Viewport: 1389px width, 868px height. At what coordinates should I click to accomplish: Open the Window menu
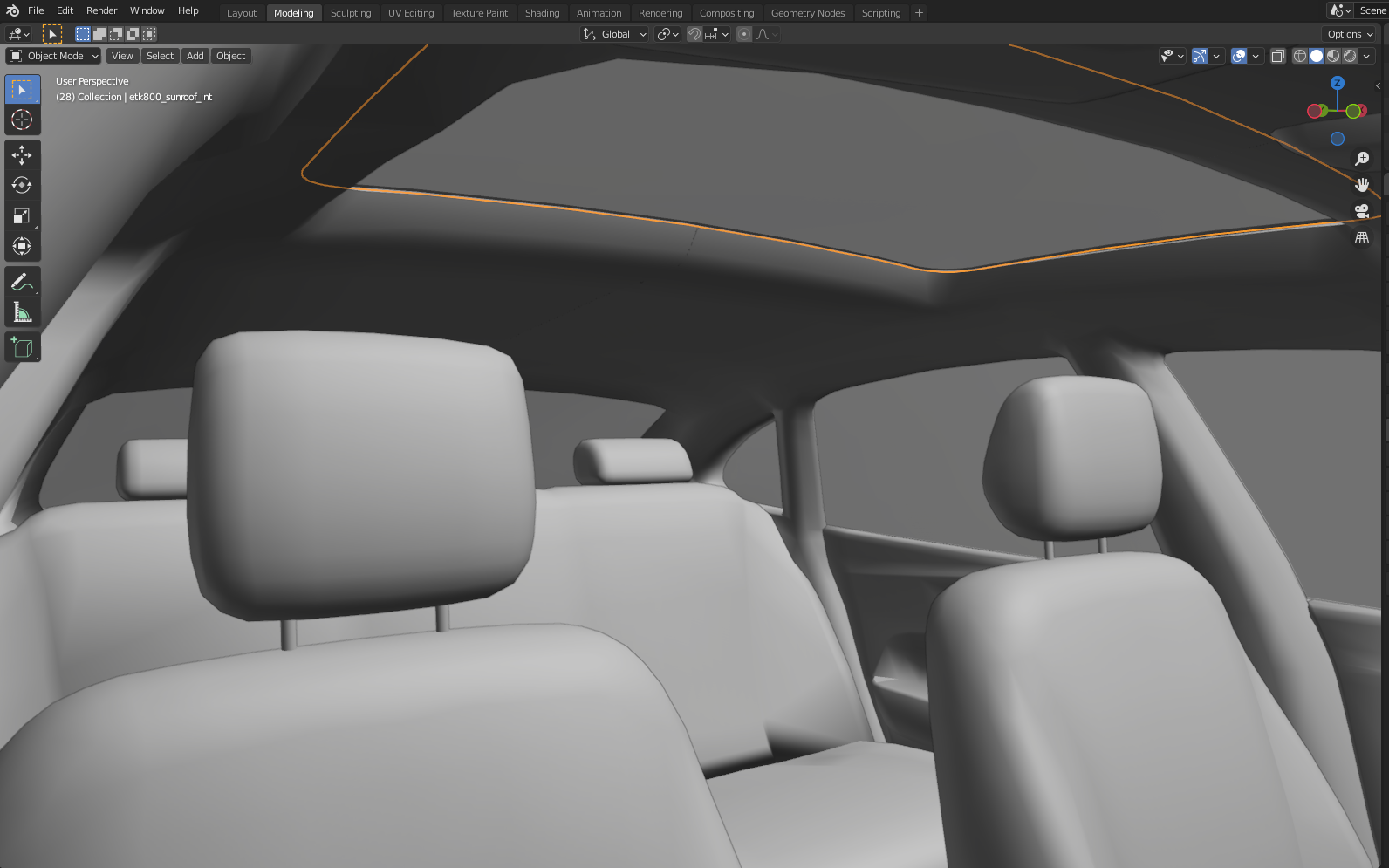tap(147, 10)
